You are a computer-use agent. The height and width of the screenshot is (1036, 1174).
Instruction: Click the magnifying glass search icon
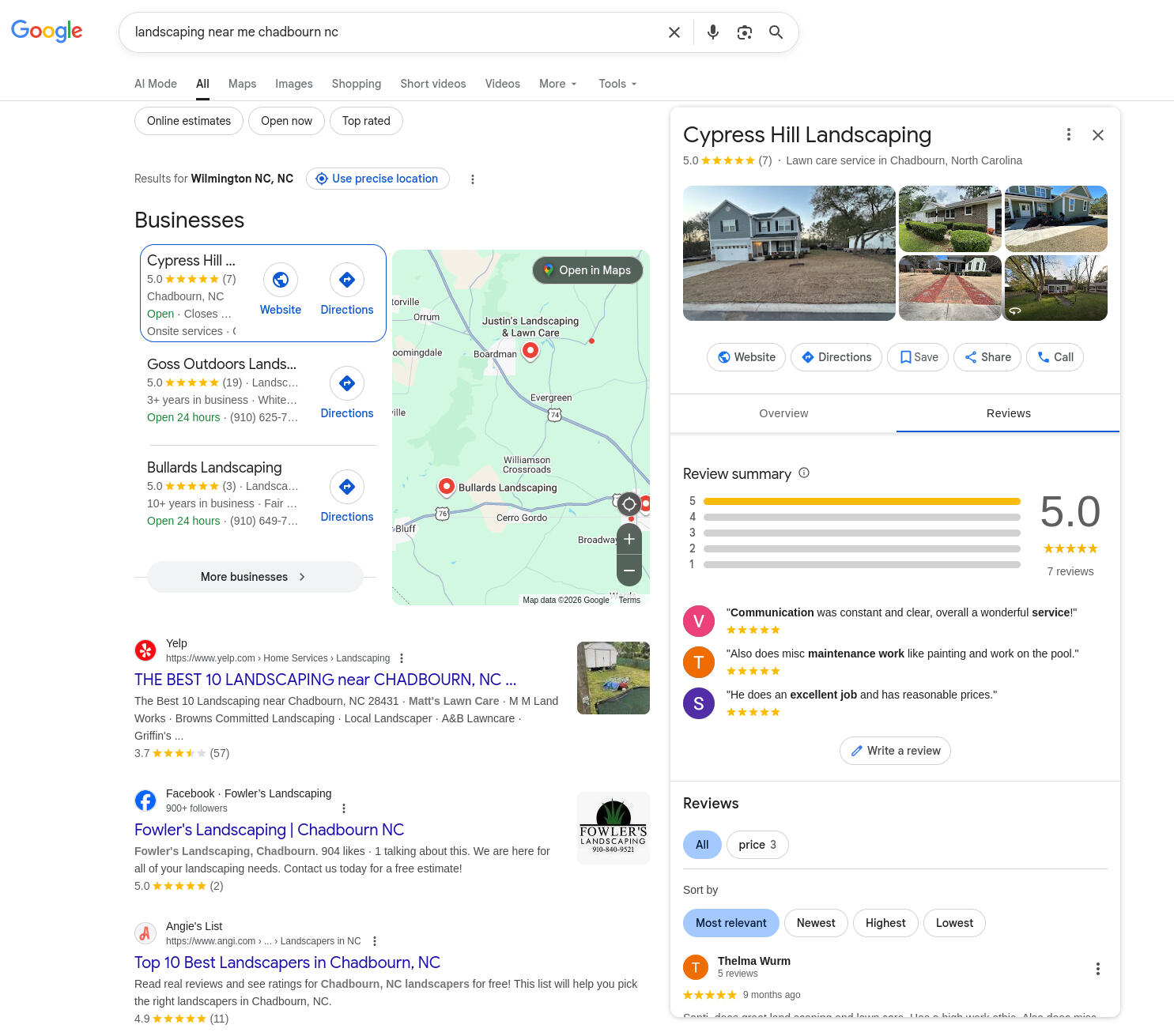click(x=776, y=32)
